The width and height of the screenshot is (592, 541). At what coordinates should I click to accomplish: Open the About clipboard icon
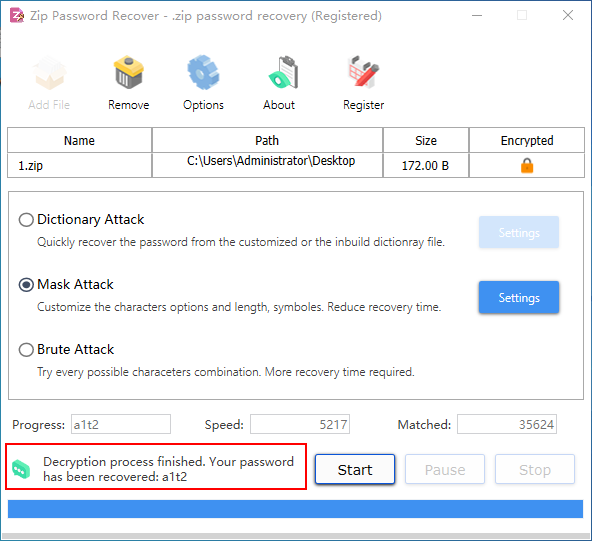[284, 72]
